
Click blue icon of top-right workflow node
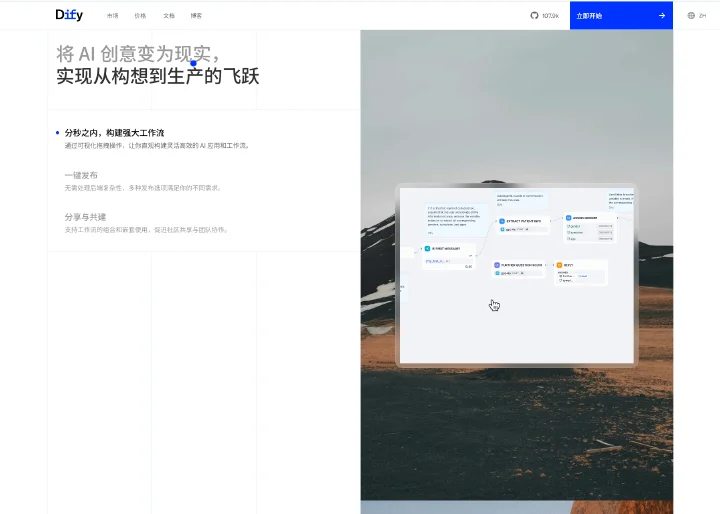tap(568, 218)
